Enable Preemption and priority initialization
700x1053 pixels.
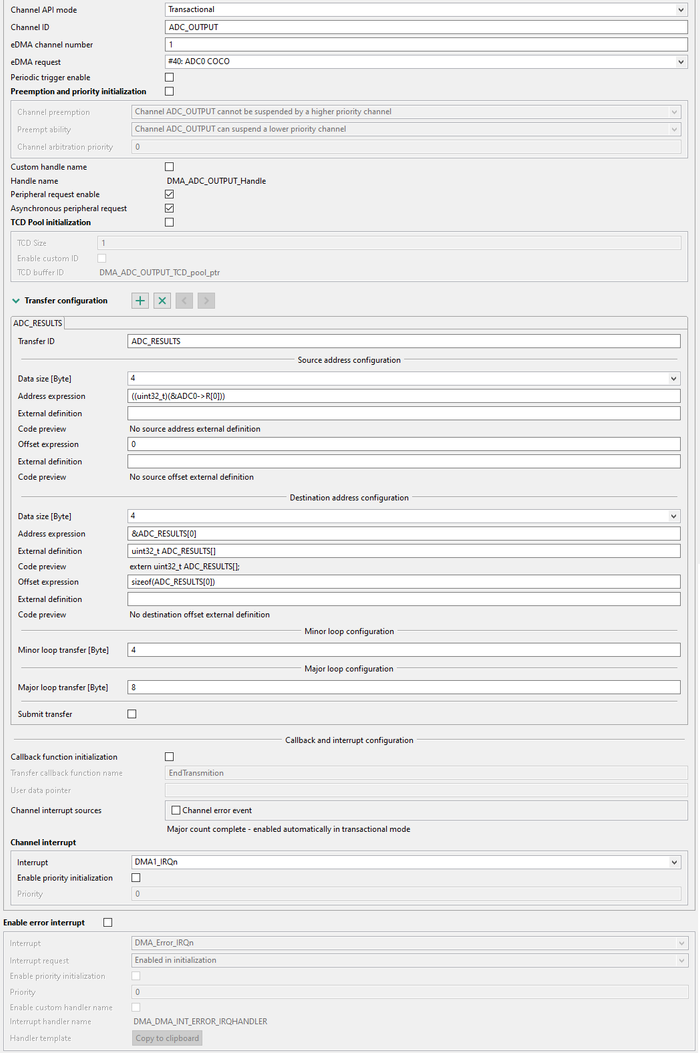(169, 91)
